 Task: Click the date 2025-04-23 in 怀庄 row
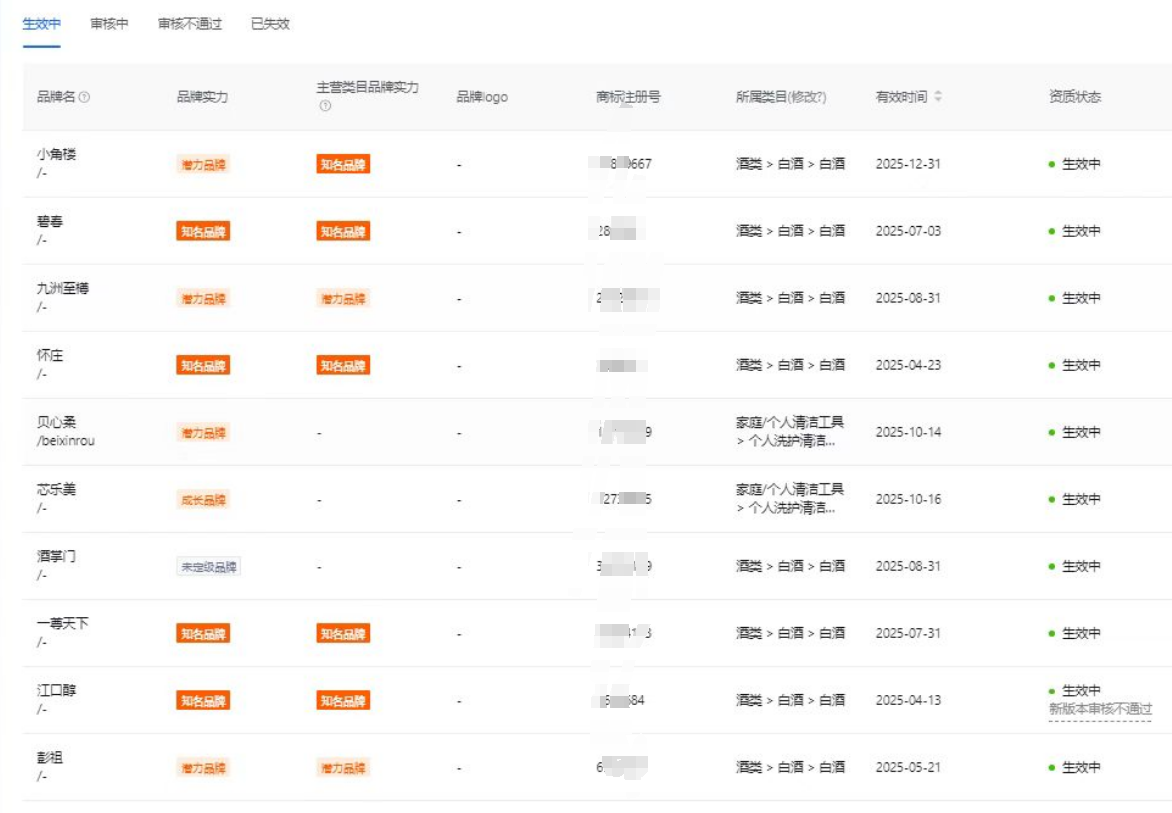click(908, 365)
